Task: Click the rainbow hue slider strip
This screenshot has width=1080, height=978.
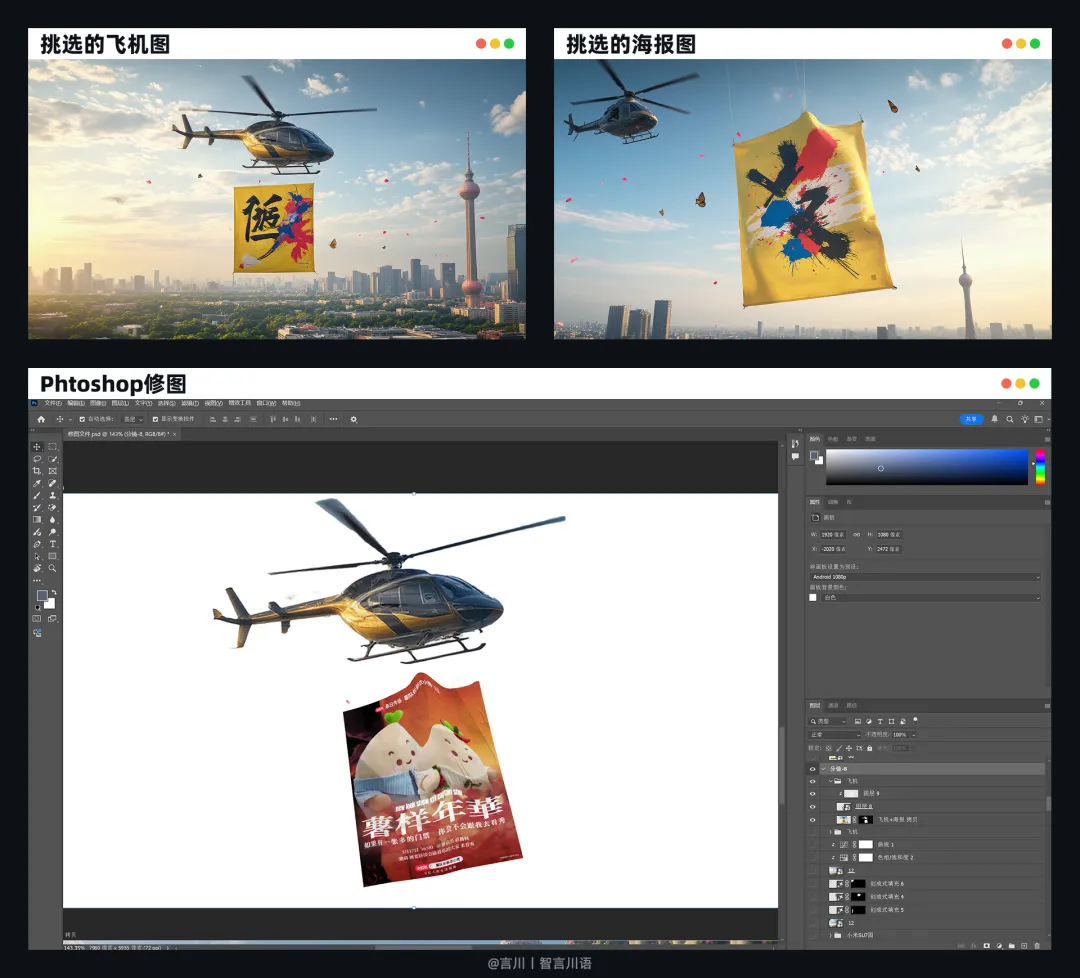Action: pyautogui.click(x=1040, y=466)
